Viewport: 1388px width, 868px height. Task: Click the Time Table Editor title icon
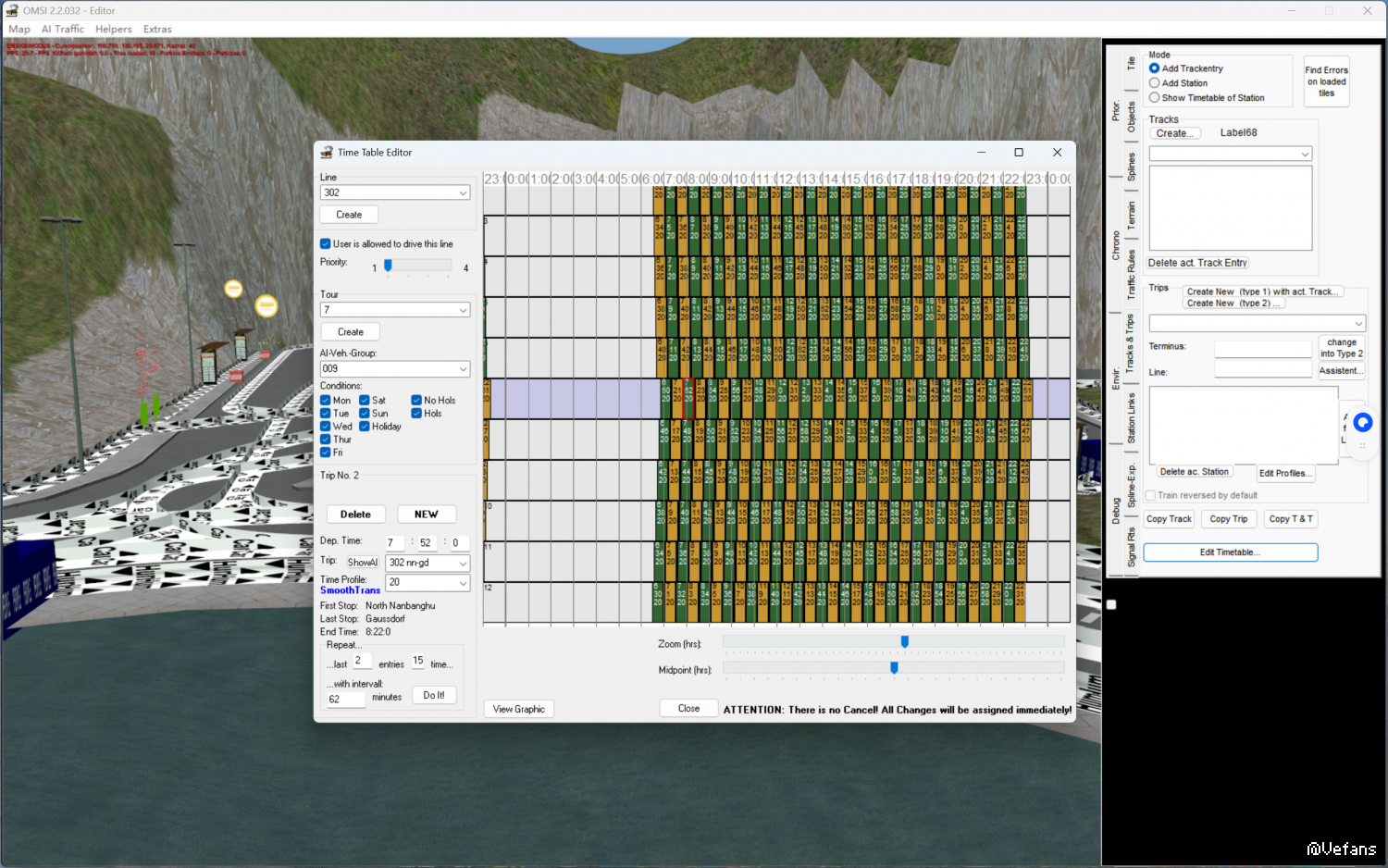[x=327, y=153]
